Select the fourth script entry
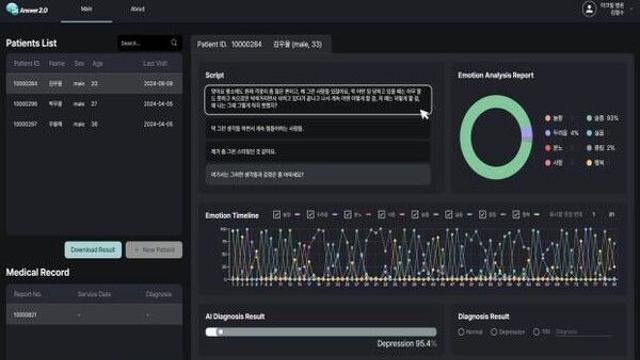640x360 pixels. [x=318, y=174]
